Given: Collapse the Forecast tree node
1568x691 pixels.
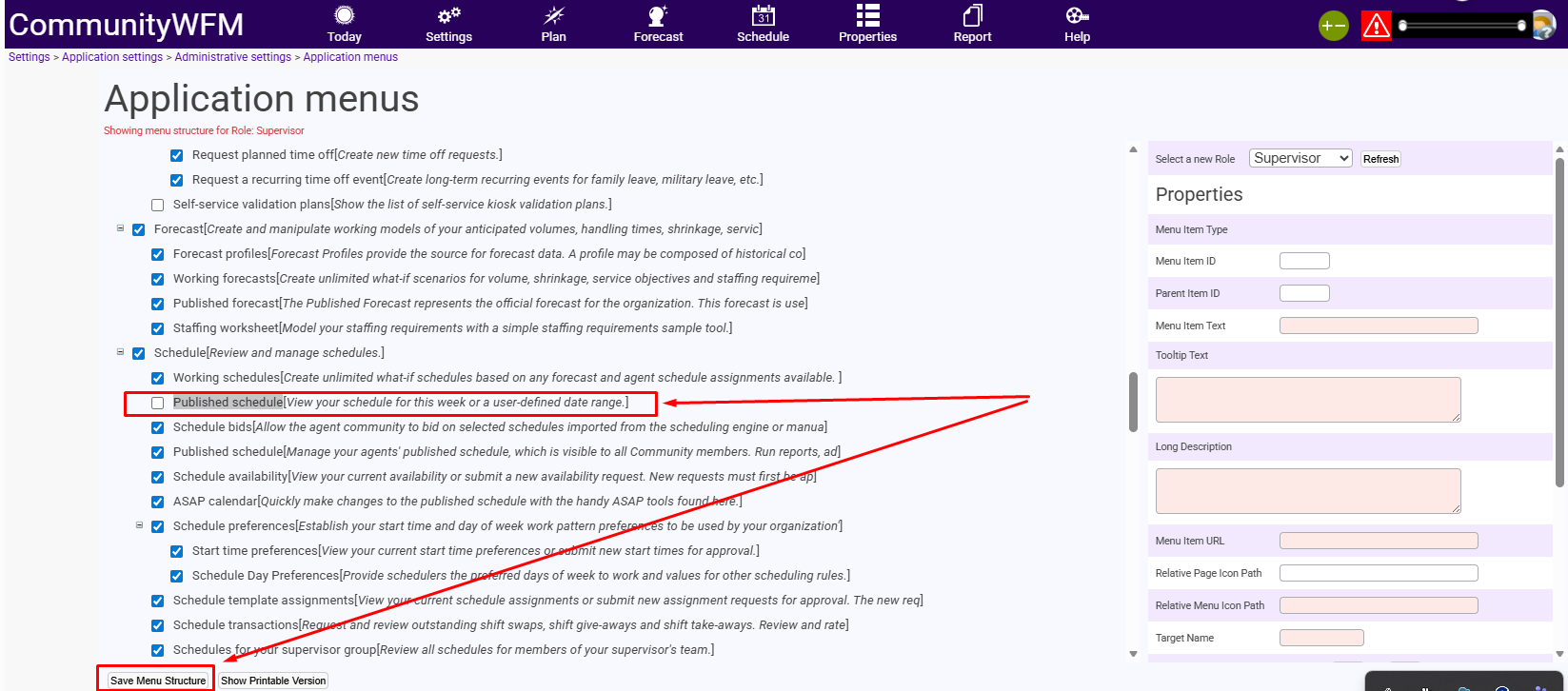Looking at the screenshot, I should [x=120, y=228].
